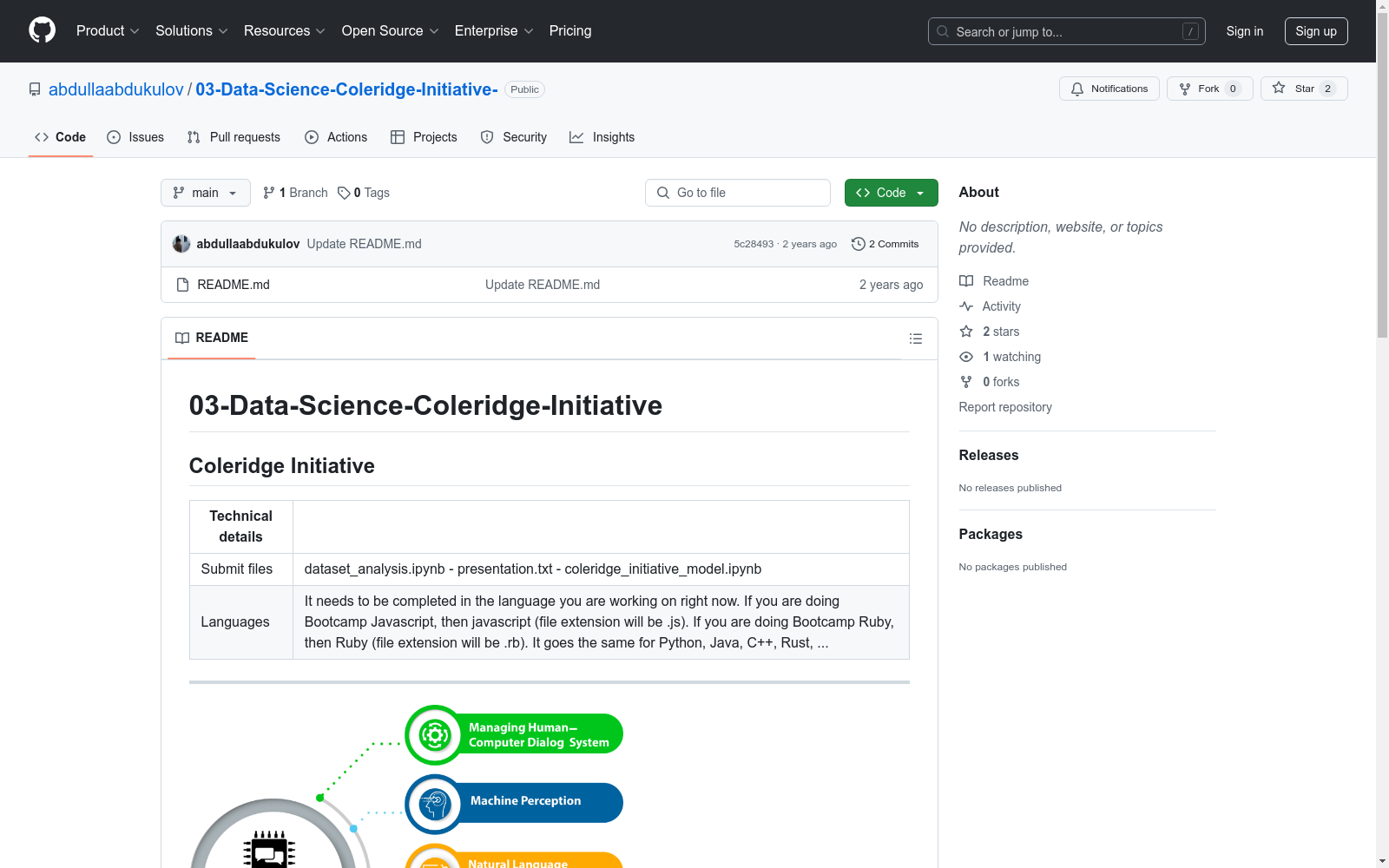Click the search magnifier icon in header
This screenshot has height=868, width=1389.
pos(943,31)
